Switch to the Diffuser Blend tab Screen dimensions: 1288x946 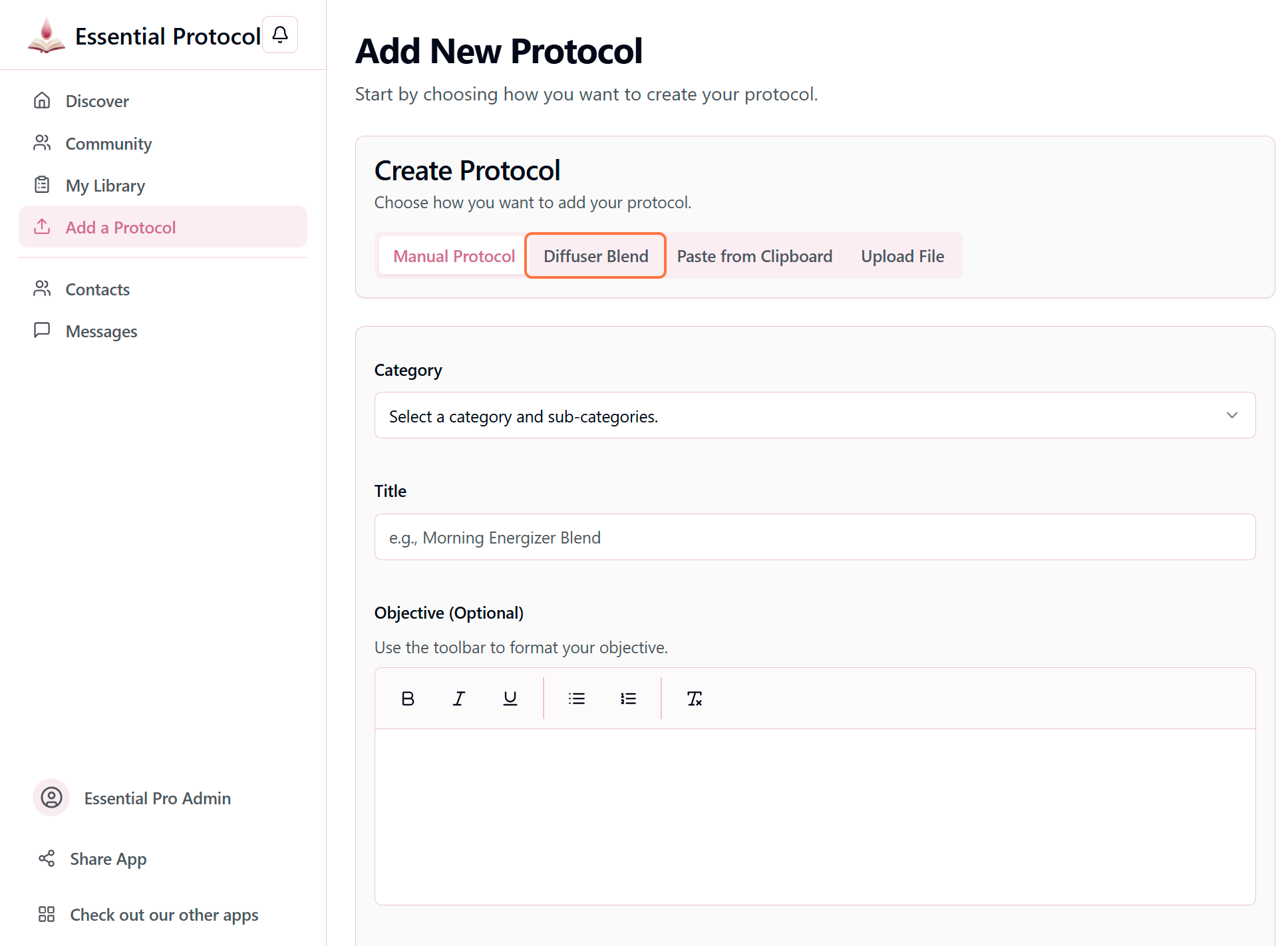(595, 256)
